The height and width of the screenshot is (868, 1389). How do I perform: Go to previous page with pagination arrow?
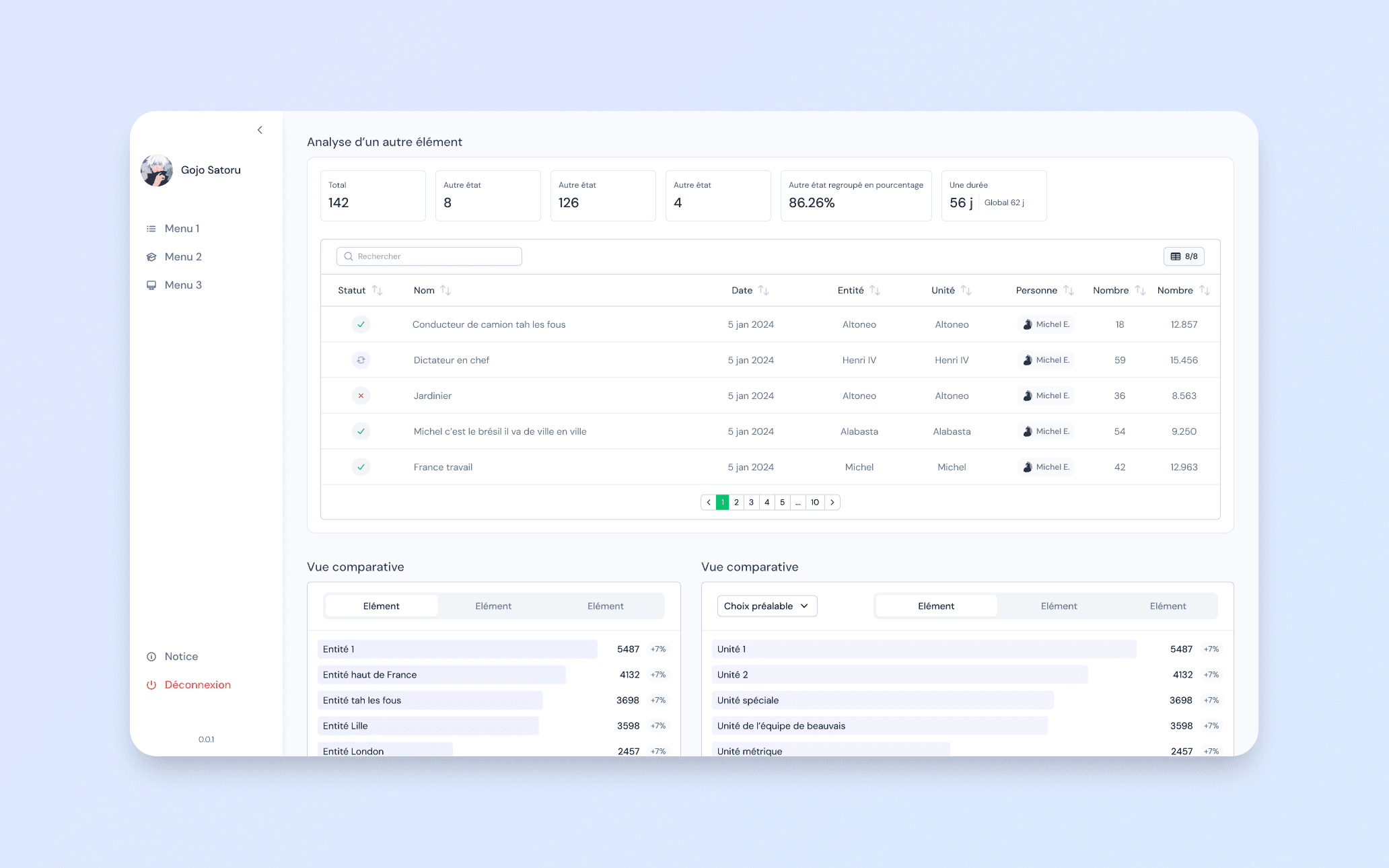(709, 503)
